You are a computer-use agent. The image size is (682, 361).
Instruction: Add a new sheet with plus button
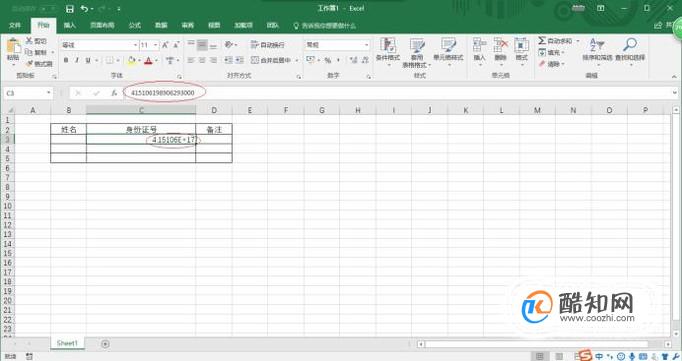[105, 344]
